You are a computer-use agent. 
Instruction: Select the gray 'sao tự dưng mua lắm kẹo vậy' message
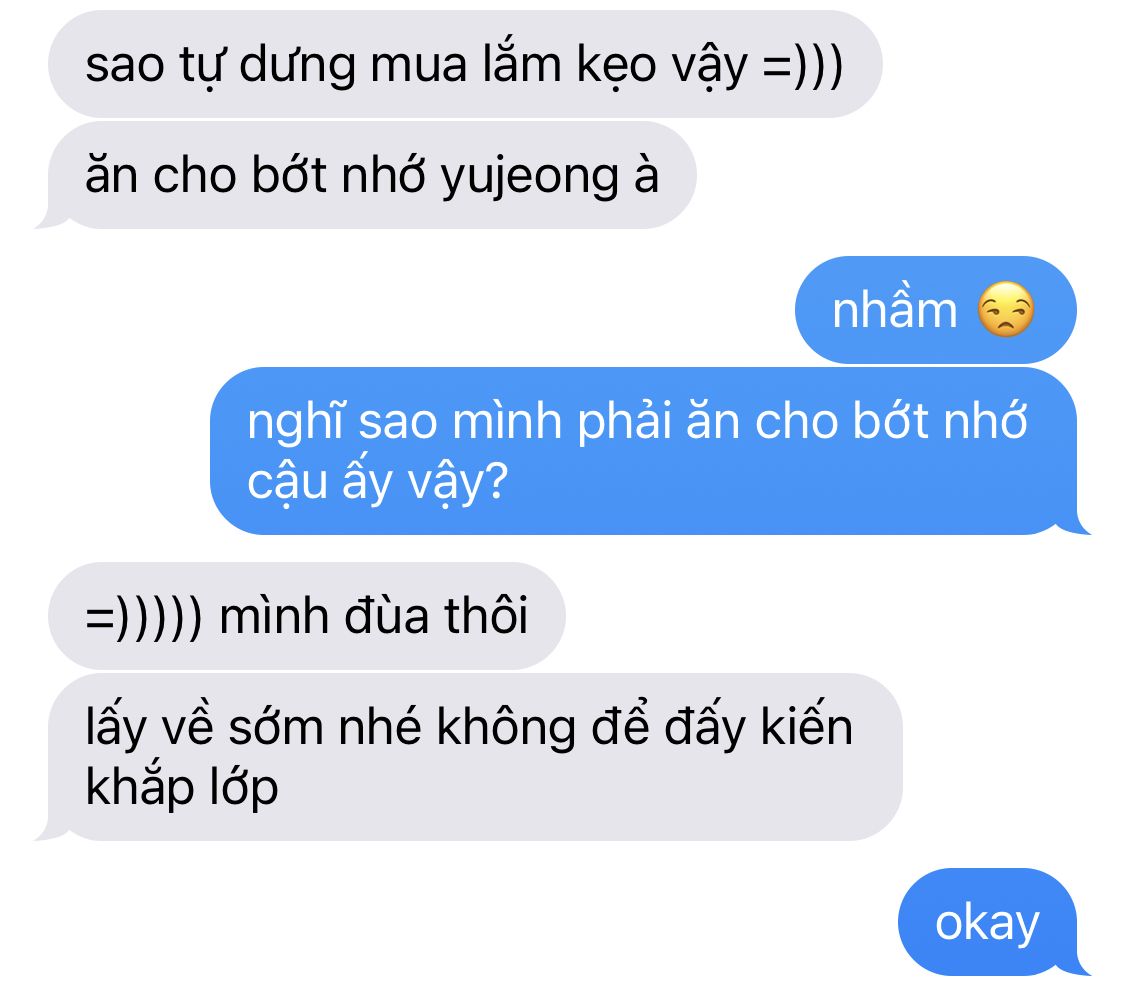465,64
